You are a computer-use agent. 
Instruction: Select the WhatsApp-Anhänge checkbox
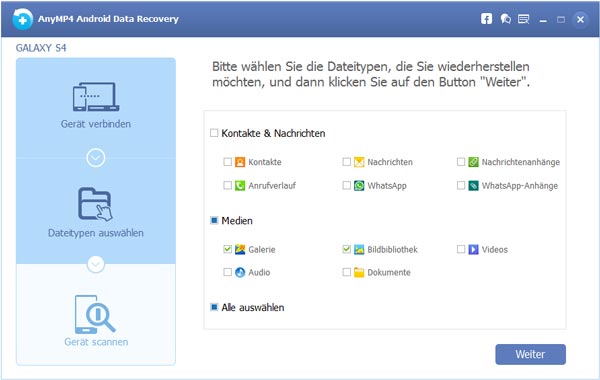coord(461,185)
